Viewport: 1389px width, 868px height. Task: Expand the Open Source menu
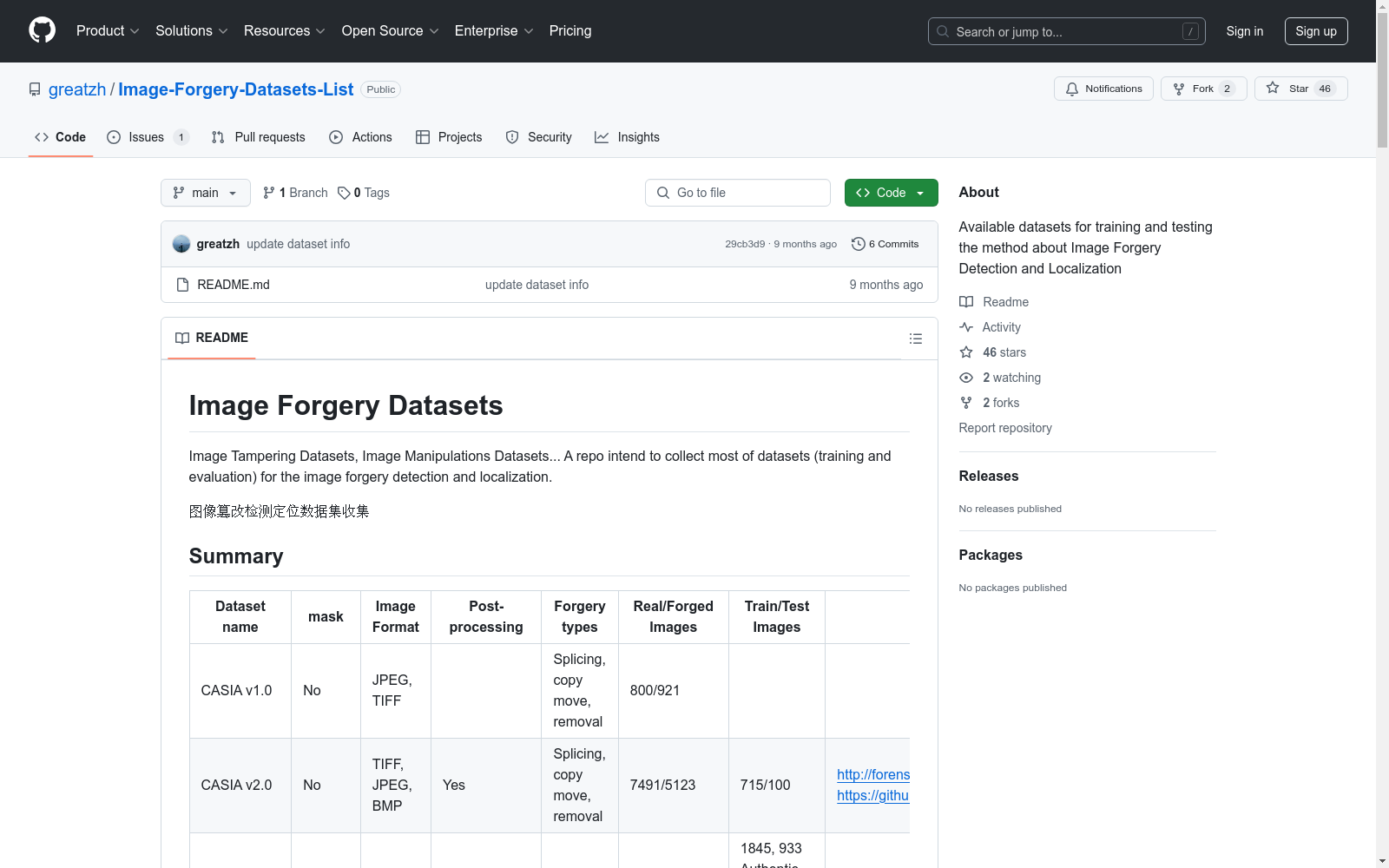click(391, 31)
